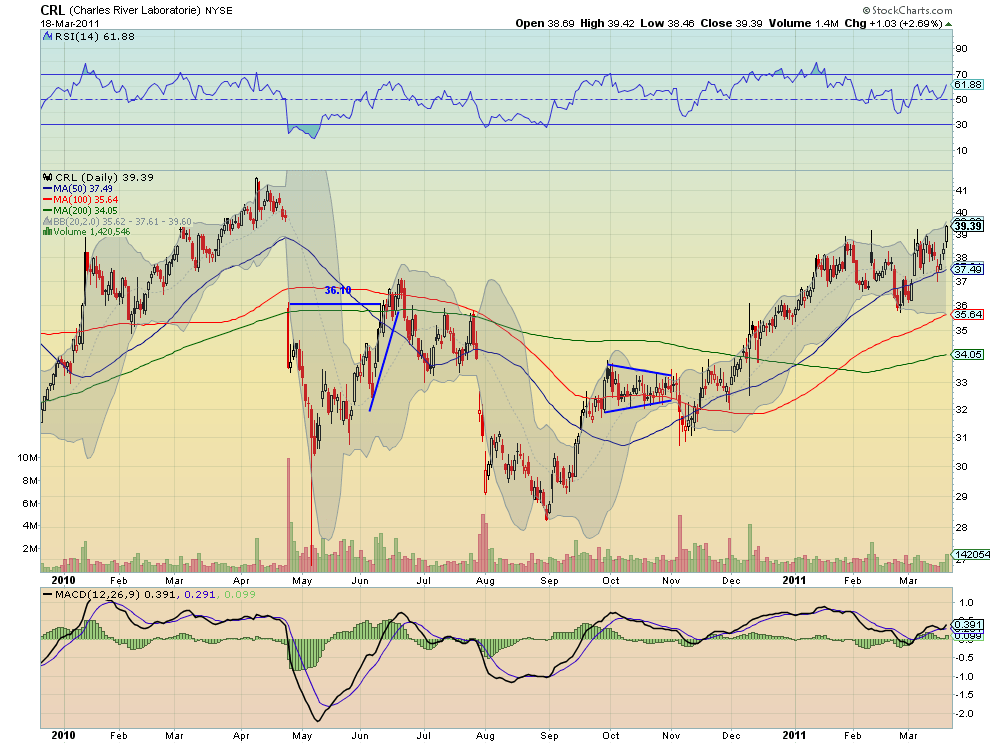Screen dimensions: 990x744
Task: Click the MACD histogram value '0.099'
Action: point(240,594)
